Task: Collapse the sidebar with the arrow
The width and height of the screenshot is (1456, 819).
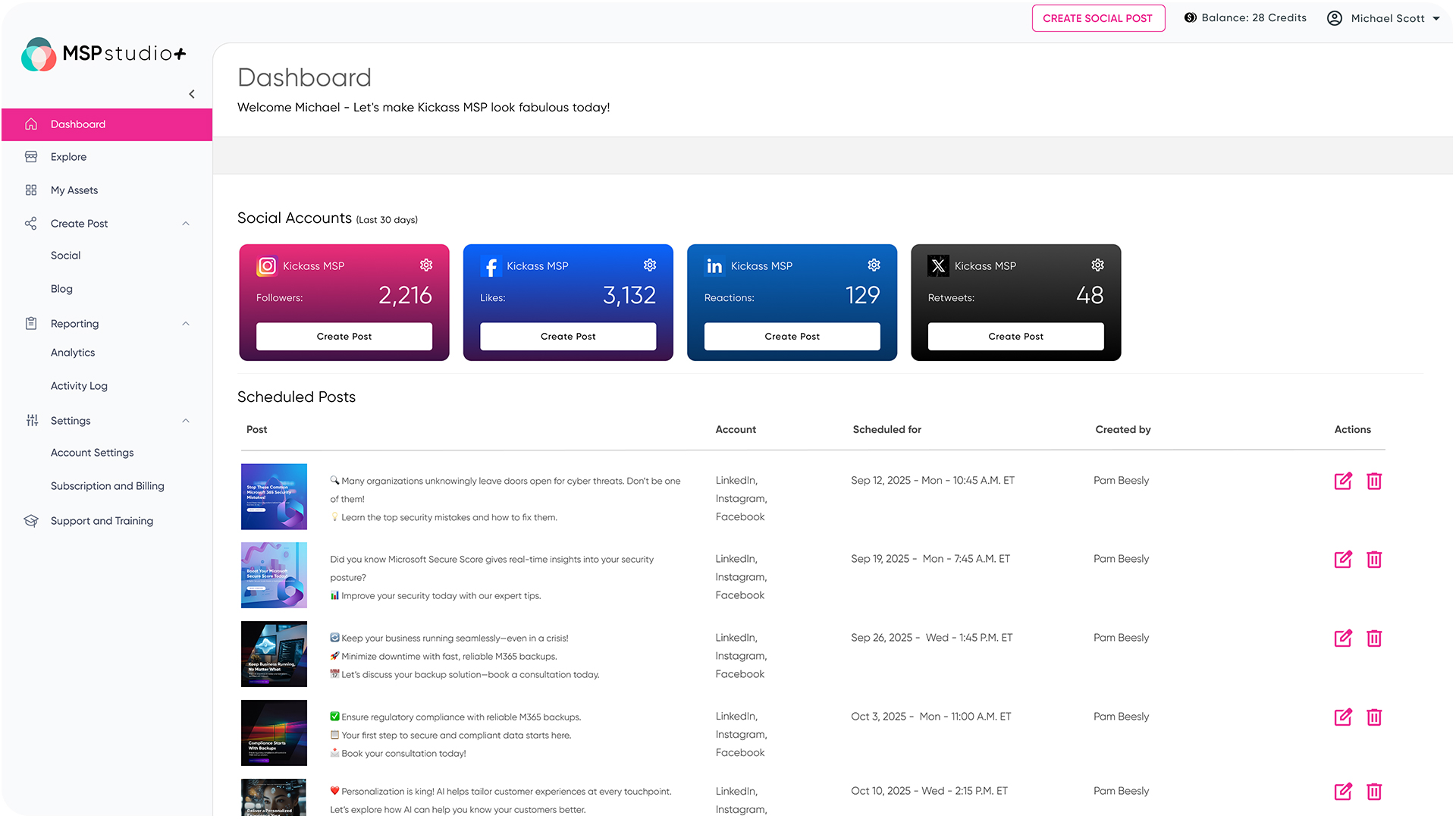Action: click(192, 94)
